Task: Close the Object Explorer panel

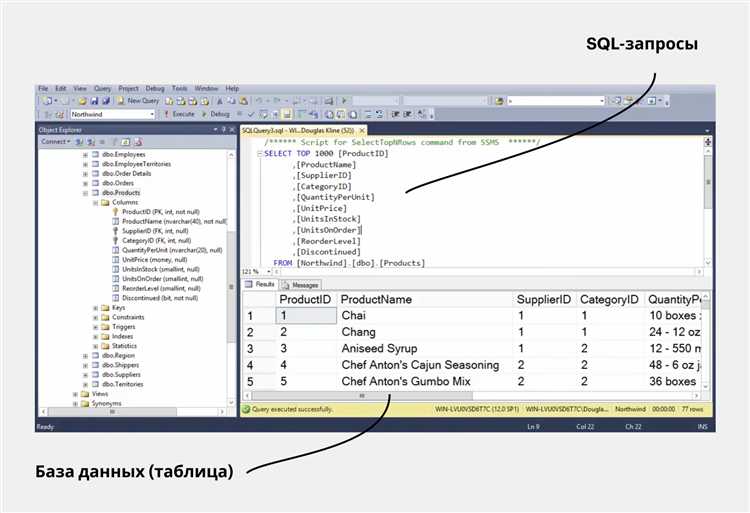Action: 233,130
